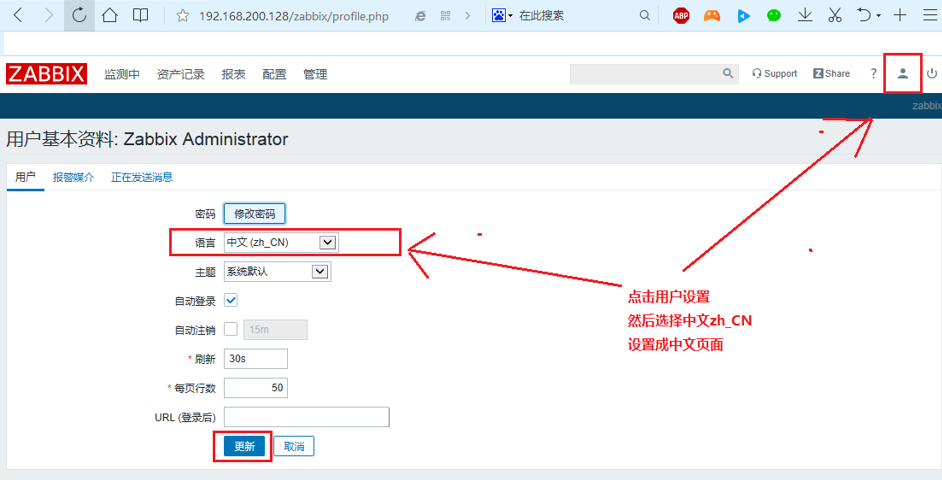Image resolution: width=942 pixels, height=480 pixels.
Task: Click the browser forward arrow
Action: point(49,15)
